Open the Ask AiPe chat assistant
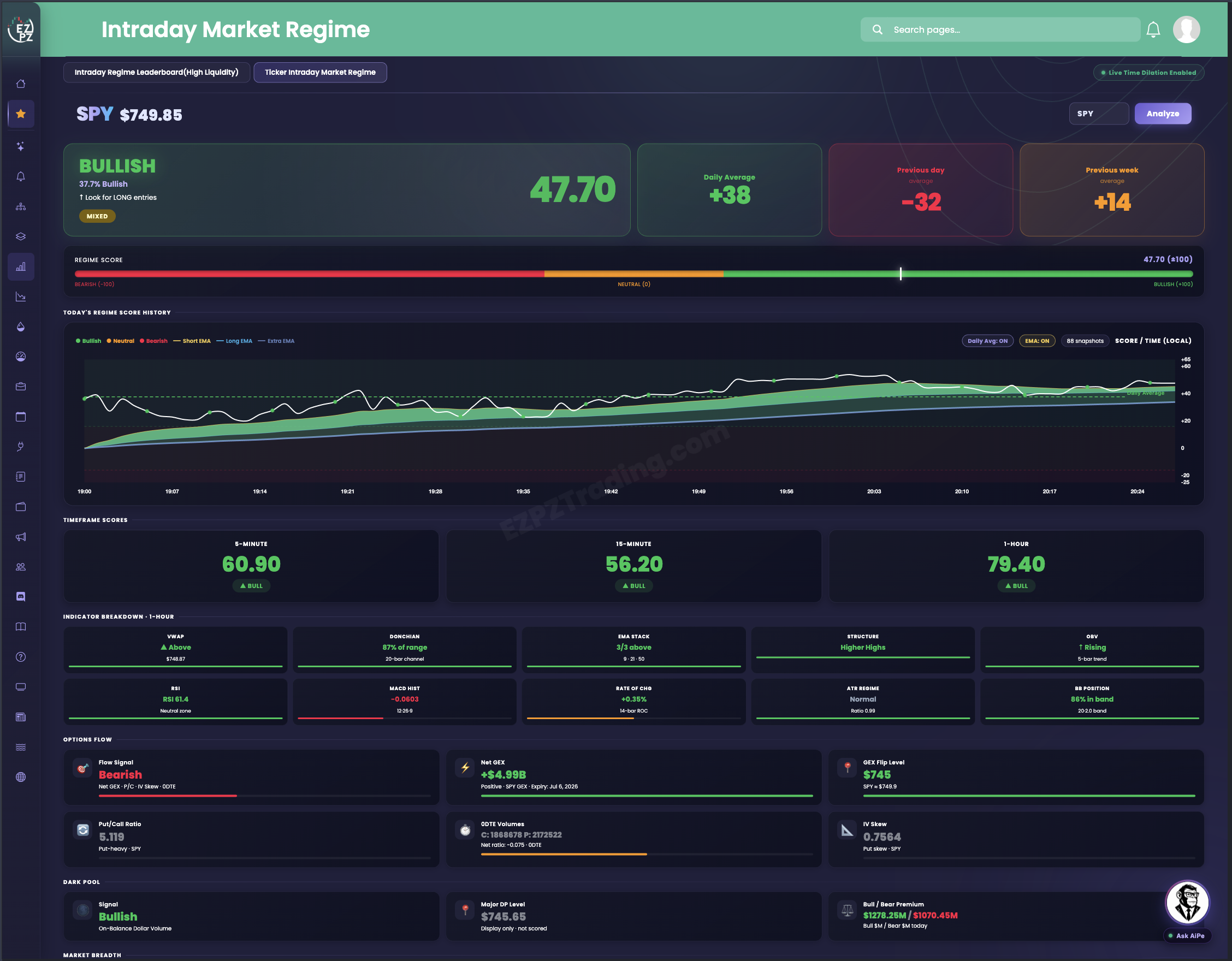The image size is (1232, 961). [x=1187, y=910]
